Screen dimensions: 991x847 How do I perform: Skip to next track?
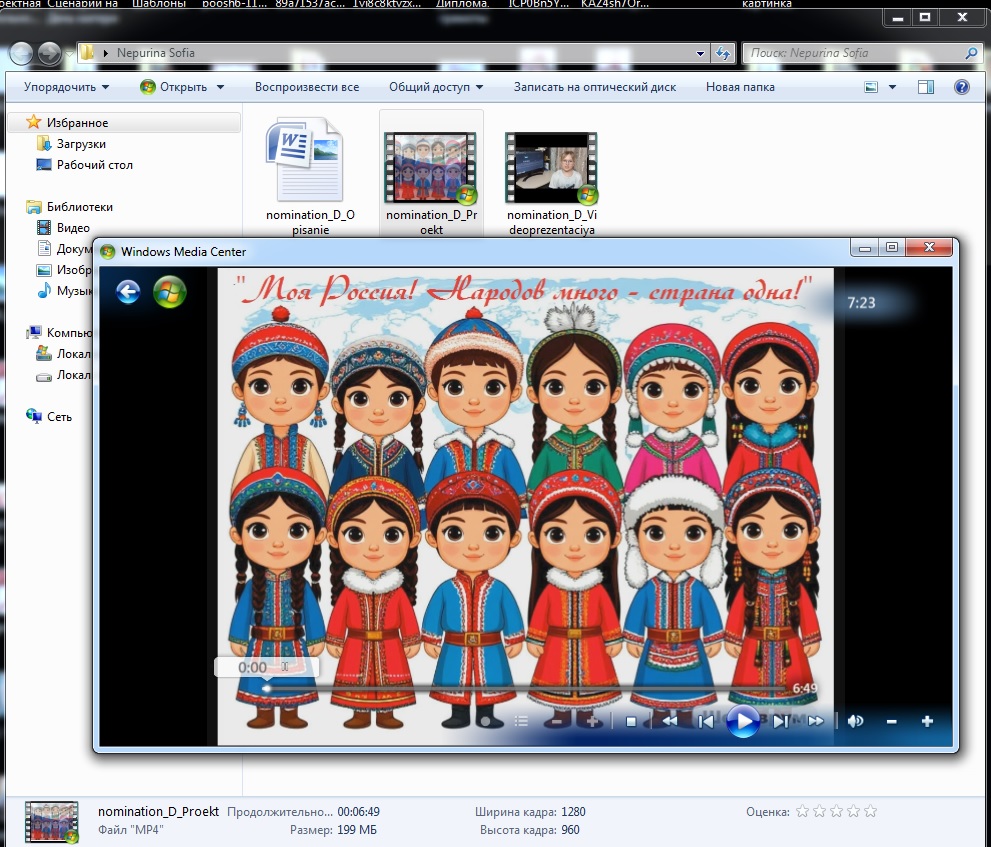[781, 721]
